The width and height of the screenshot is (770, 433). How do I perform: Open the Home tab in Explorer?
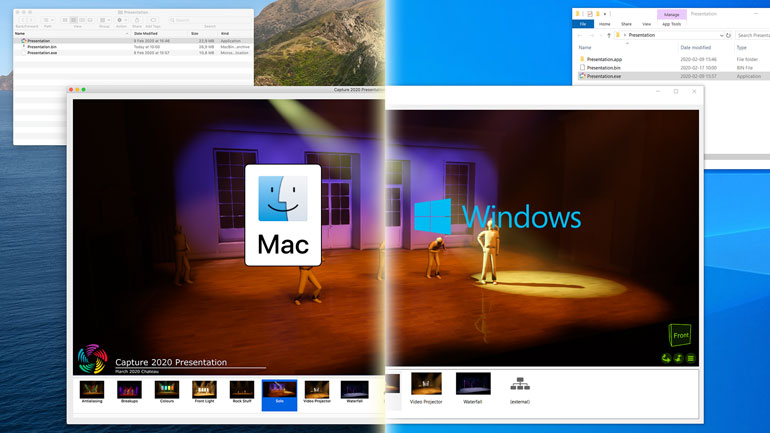(605, 24)
